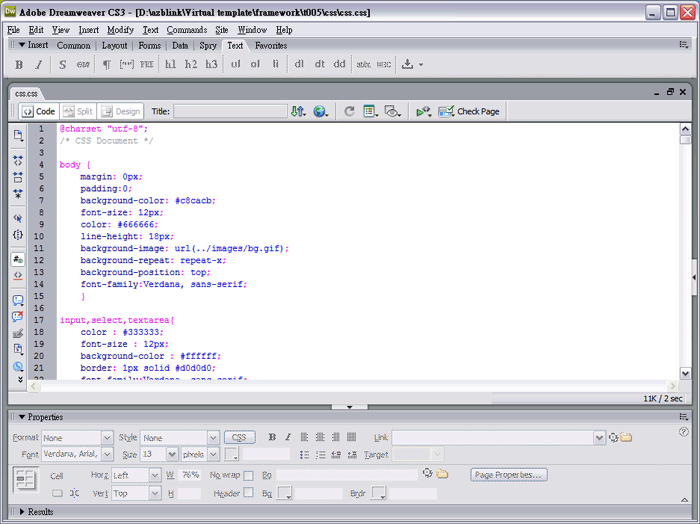Switch to the Spry insert tab
This screenshot has height=524, width=700.
208,45
